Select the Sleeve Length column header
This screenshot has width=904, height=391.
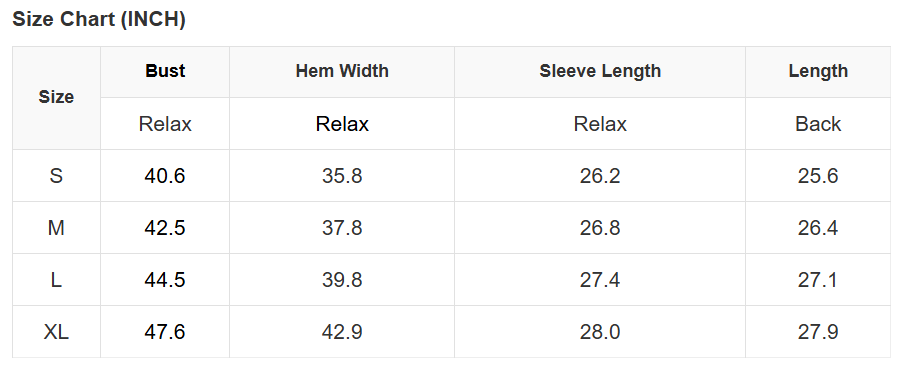[x=600, y=72]
